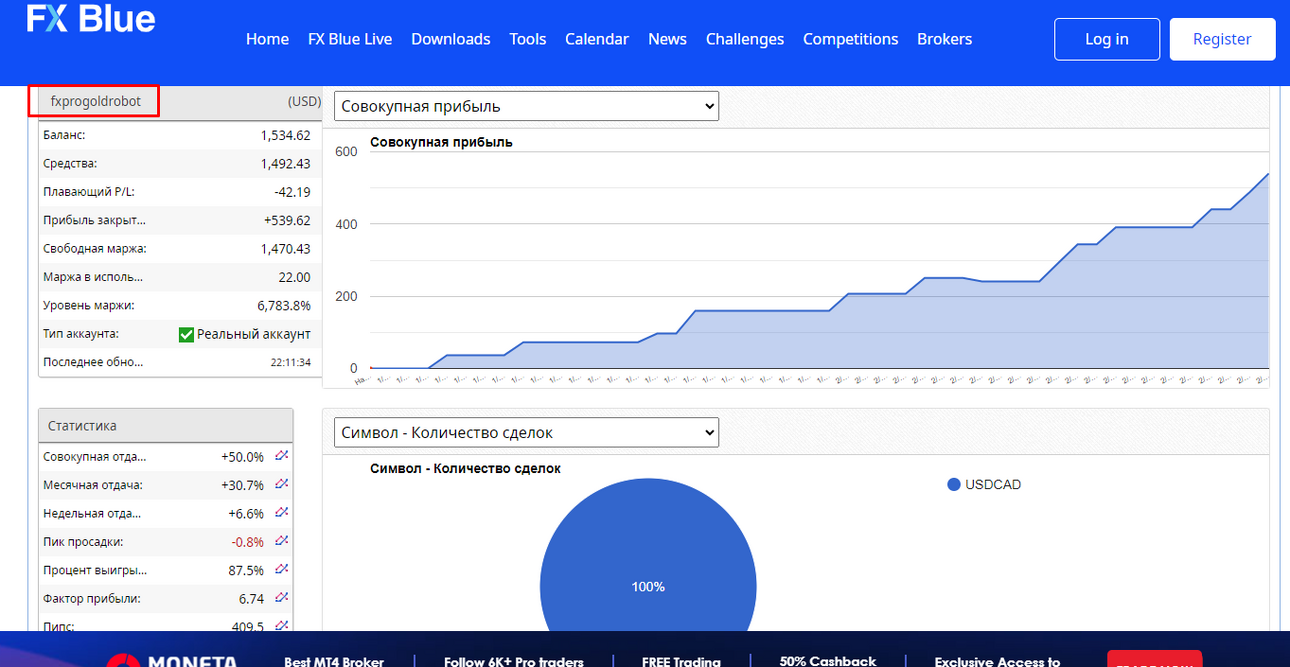Open the Calendar menu item
This screenshot has width=1290, height=667.
[x=597, y=39]
